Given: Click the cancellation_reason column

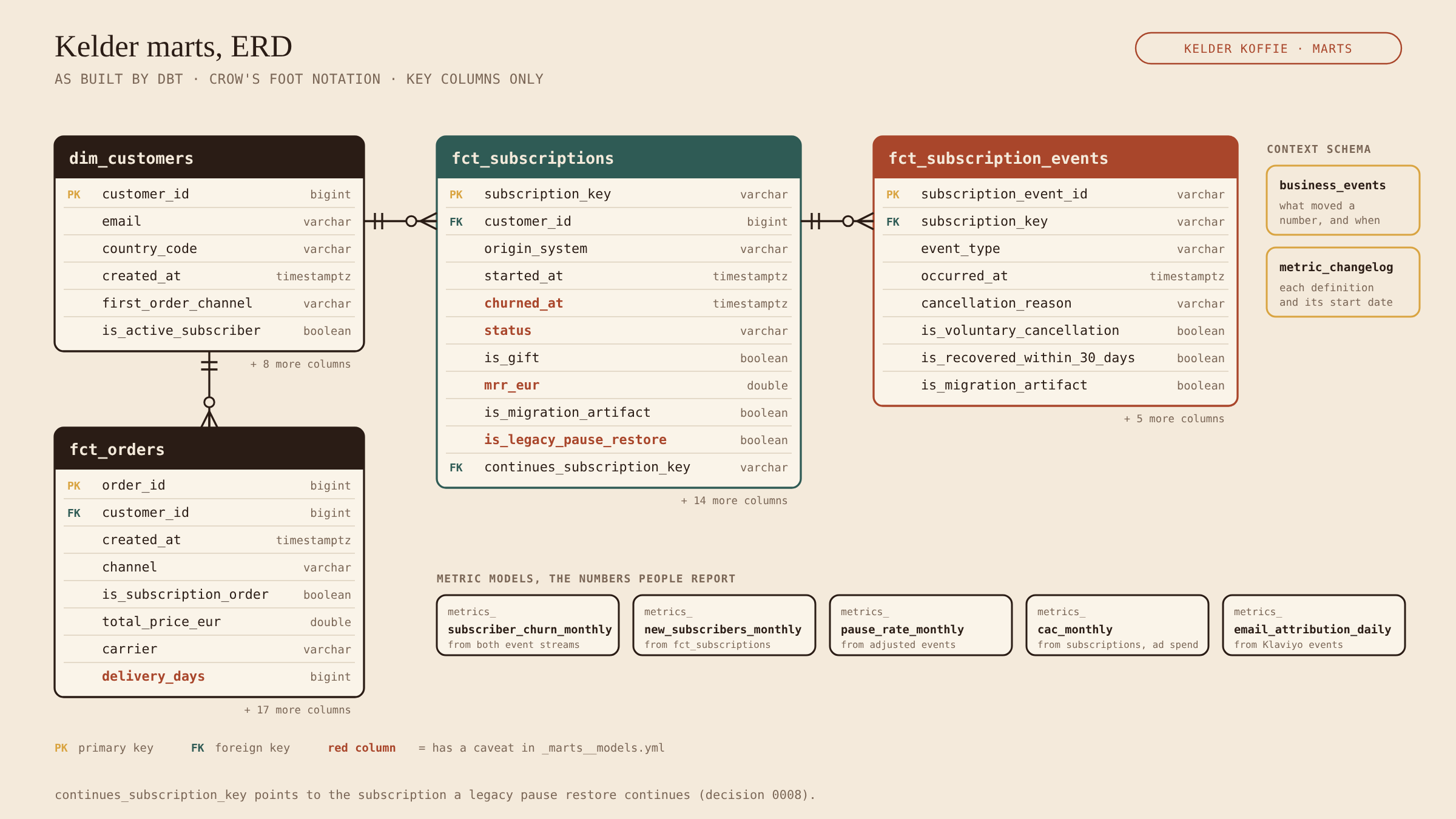Looking at the screenshot, I should pyautogui.click(x=1056, y=303).
